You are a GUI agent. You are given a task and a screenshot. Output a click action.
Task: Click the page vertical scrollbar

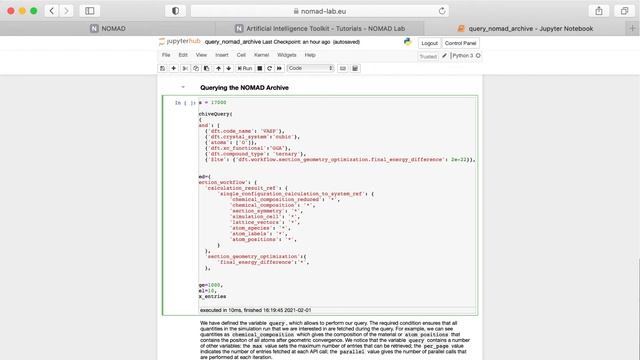(x=638, y=309)
